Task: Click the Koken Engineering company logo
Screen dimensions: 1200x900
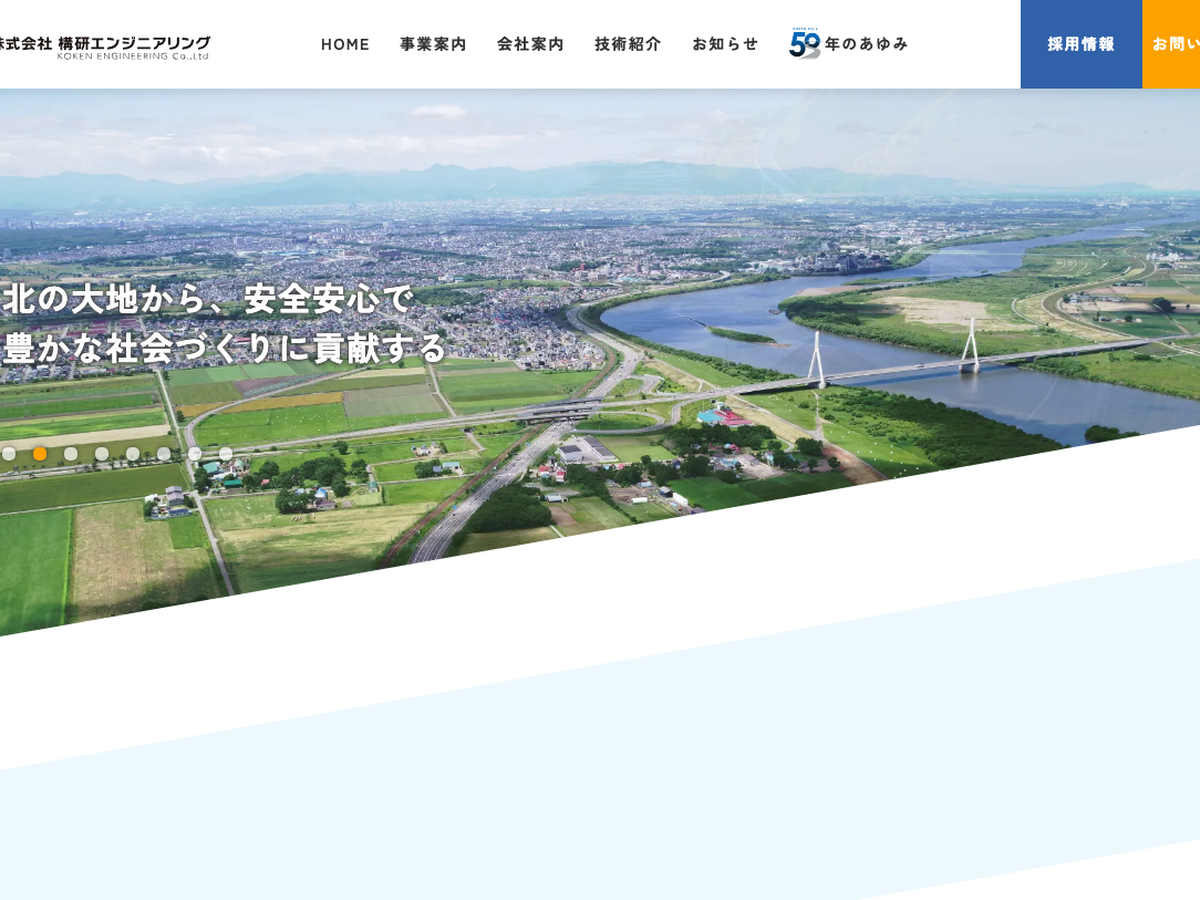Action: coord(104,46)
